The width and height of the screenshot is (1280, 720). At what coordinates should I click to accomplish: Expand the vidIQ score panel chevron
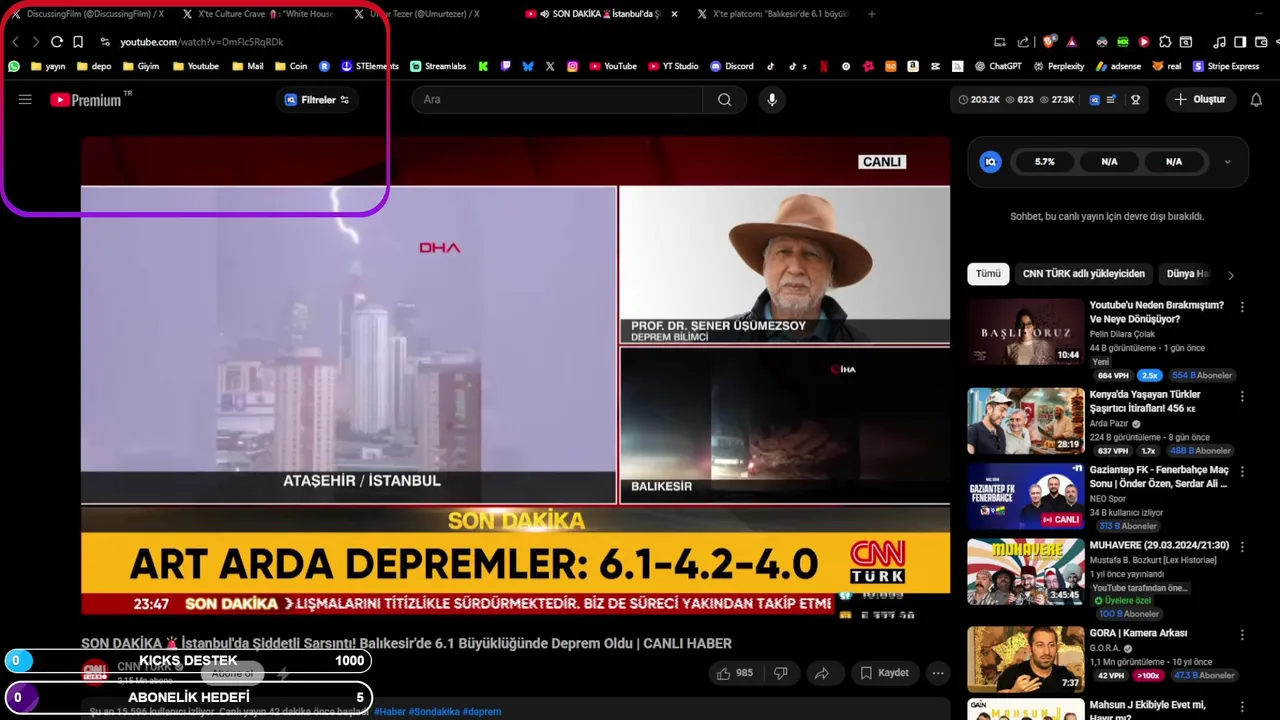[x=1228, y=162]
